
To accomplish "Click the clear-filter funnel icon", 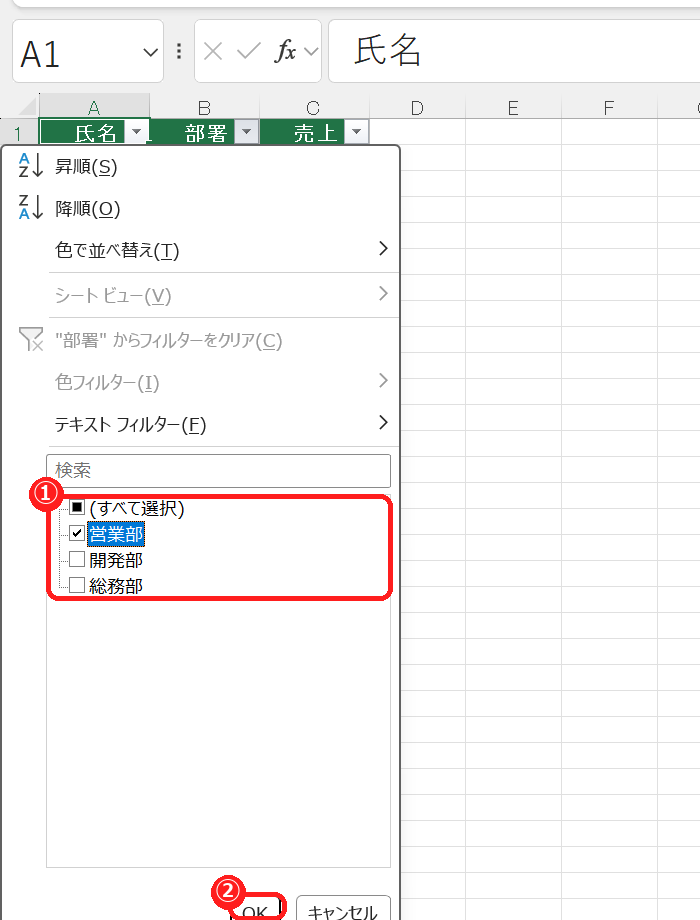I will [x=31, y=339].
